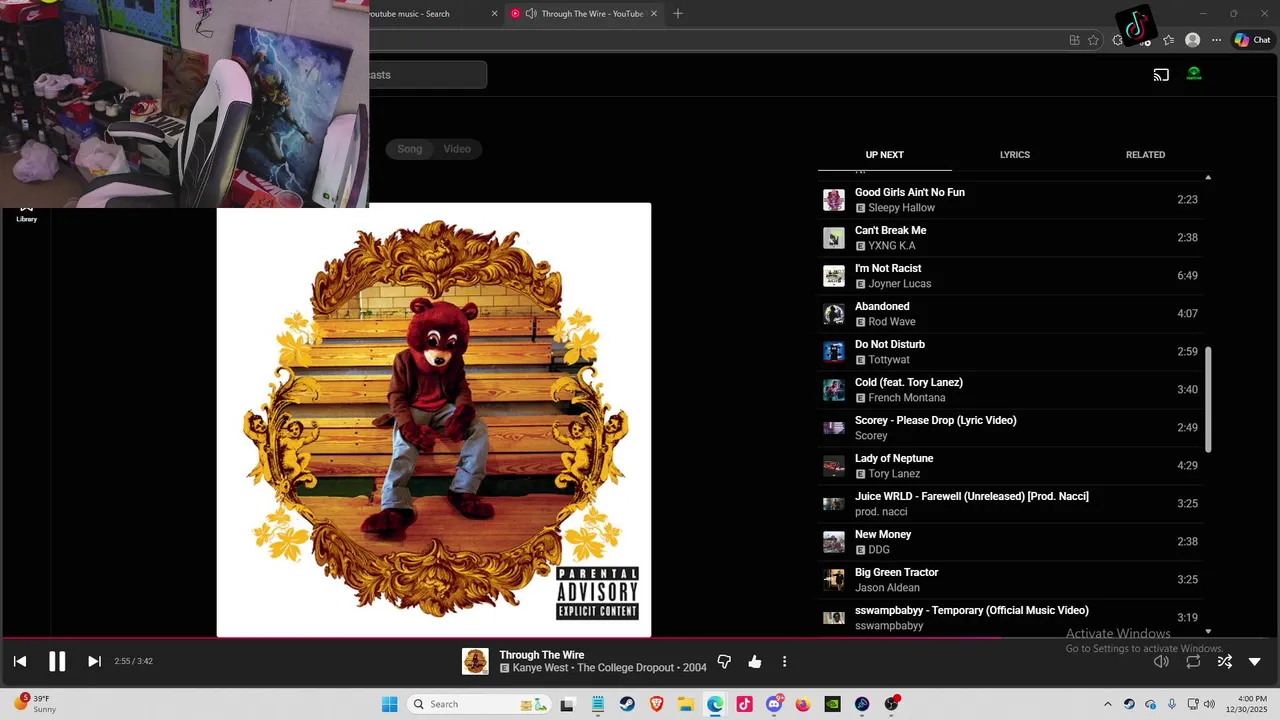
Task: Dislike Through The Wire
Action: click(x=725, y=662)
